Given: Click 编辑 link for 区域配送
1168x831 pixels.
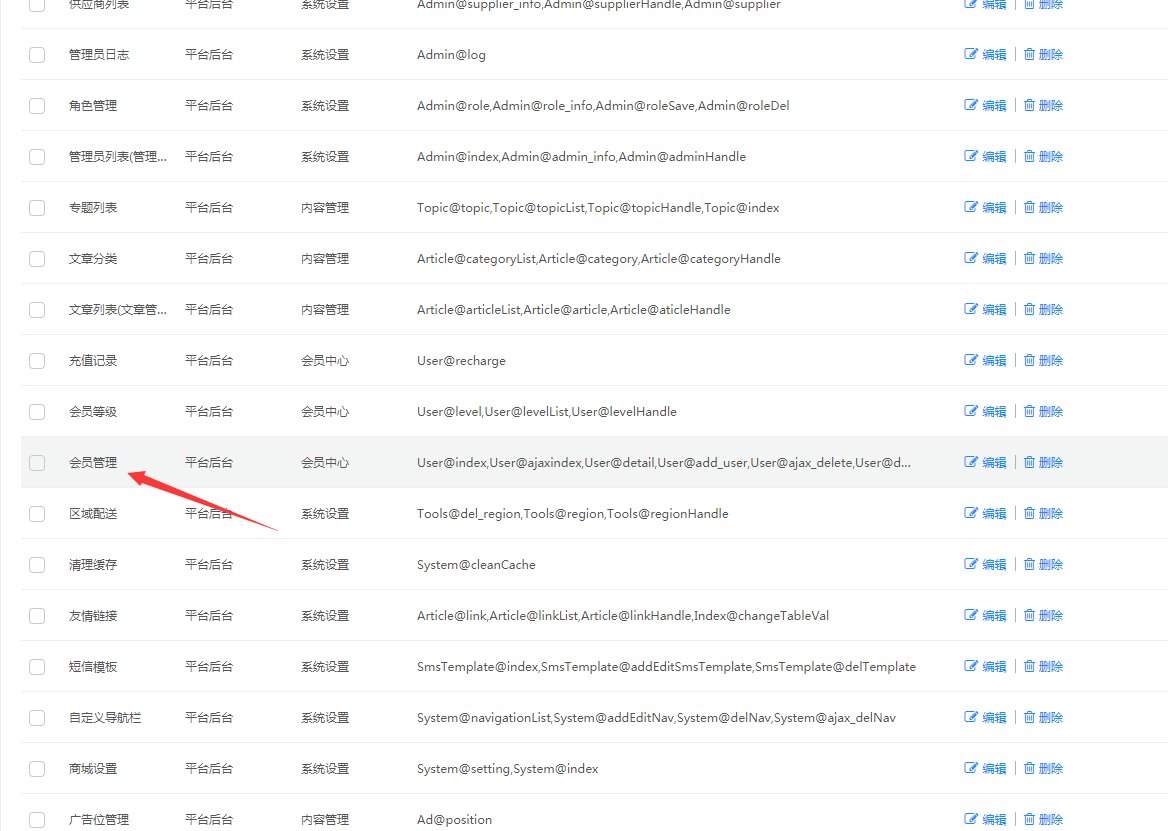Looking at the screenshot, I should tap(994, 514).
